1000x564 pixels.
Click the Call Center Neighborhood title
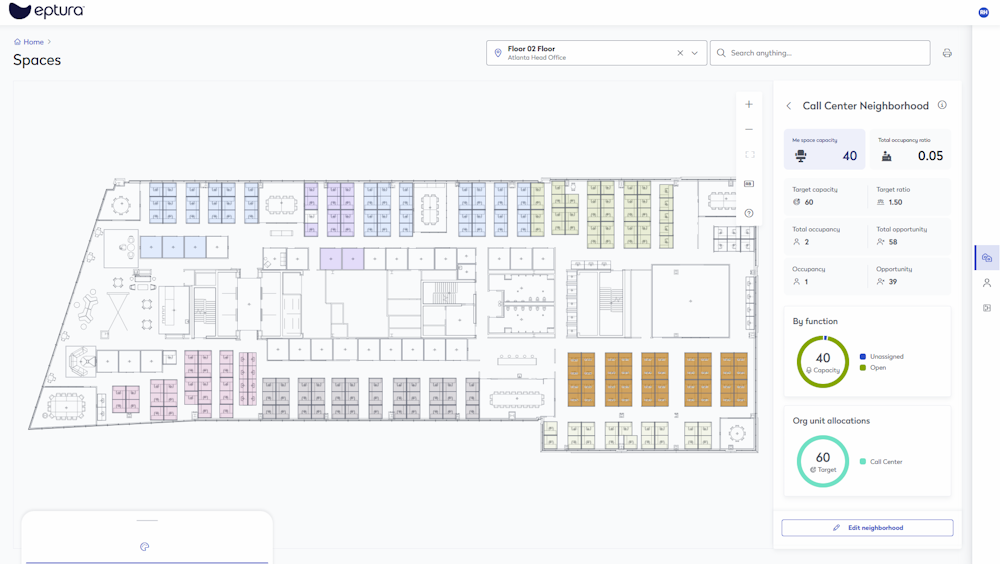coord(865,106)
